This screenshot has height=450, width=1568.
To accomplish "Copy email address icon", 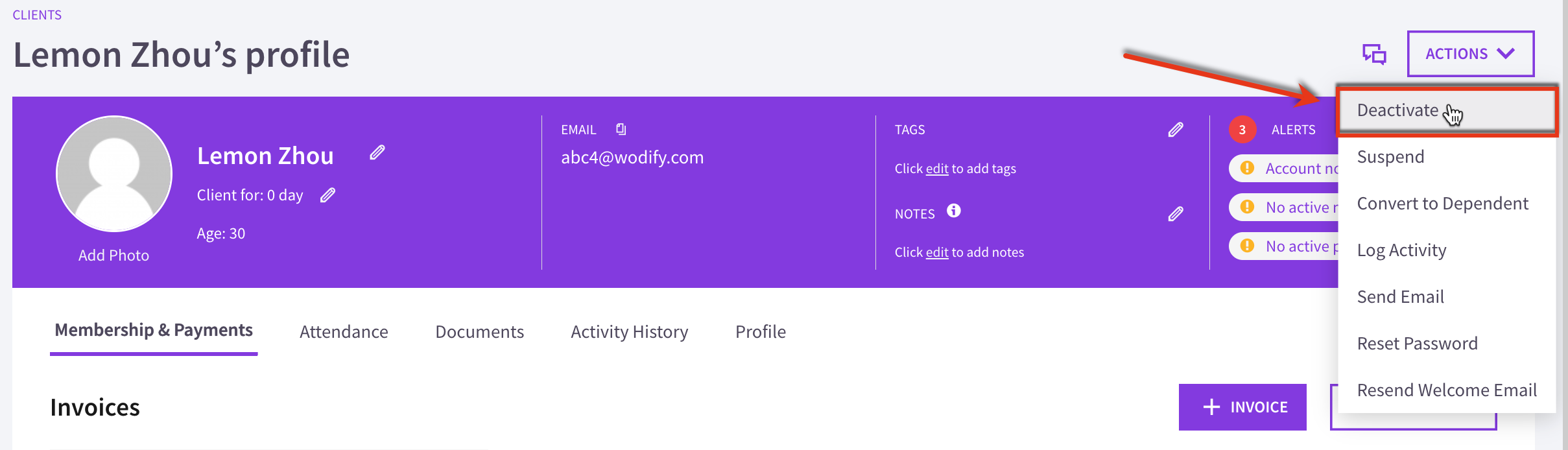I will pyautogui.click(x=621, y=129).
